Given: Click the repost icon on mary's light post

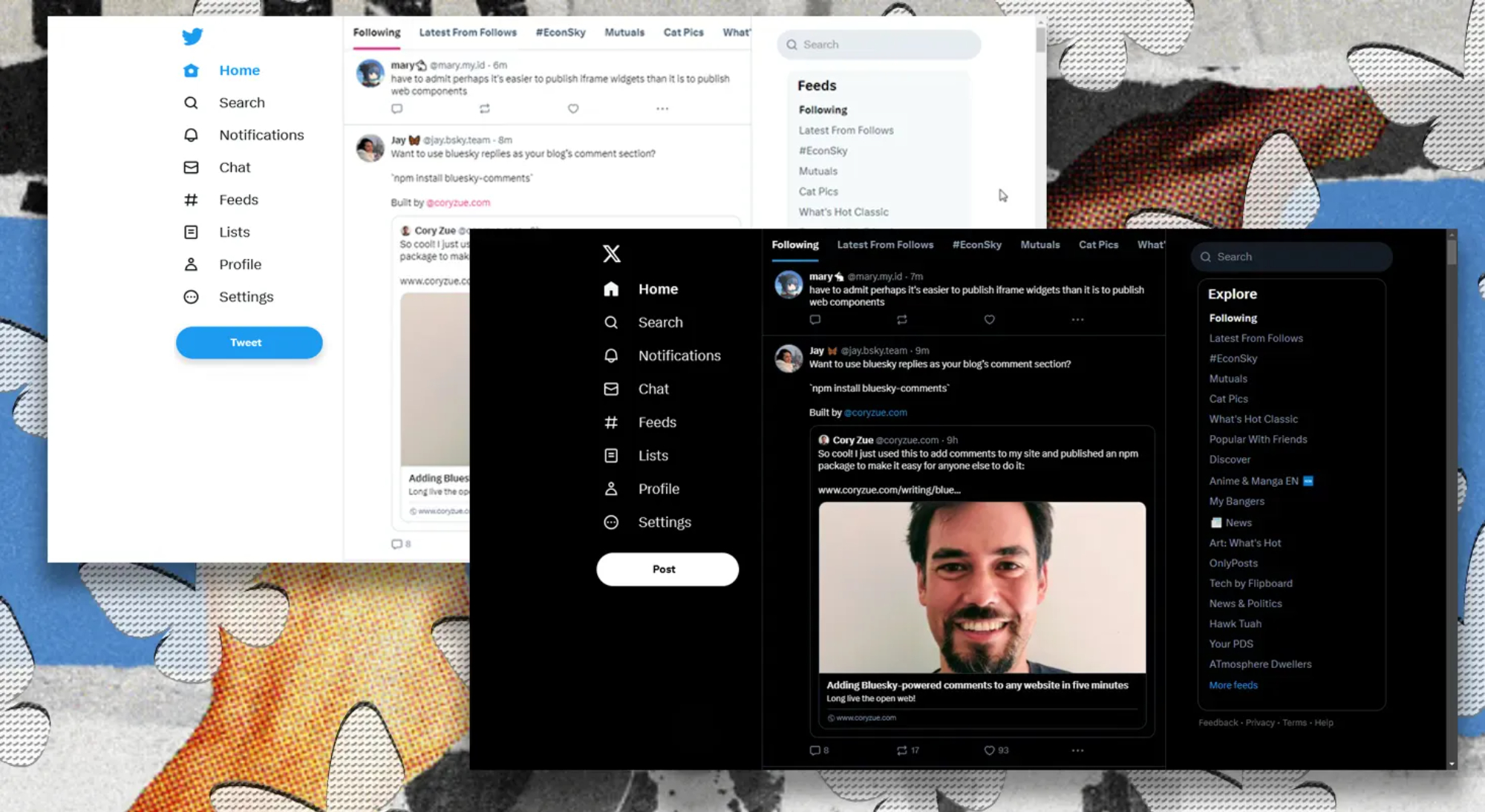Looking at the screenshot, I should pos(485,109).
